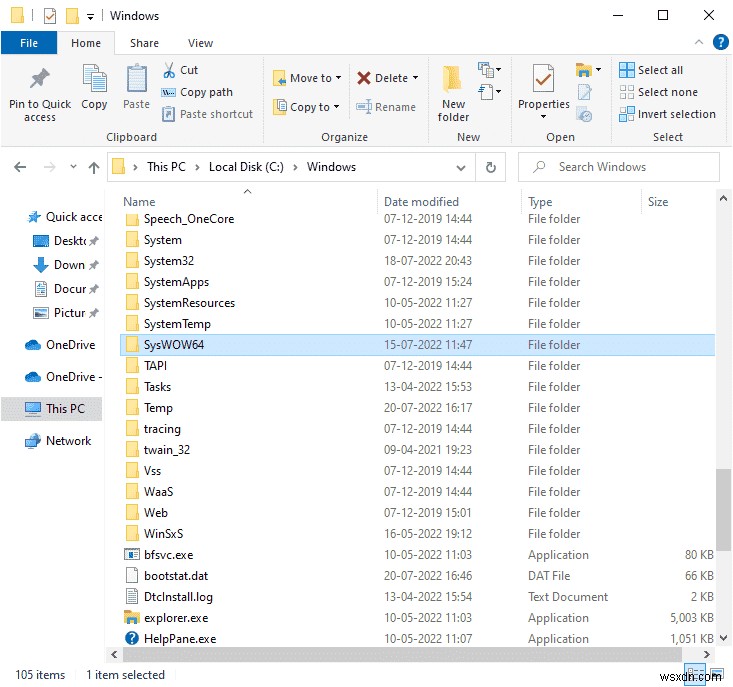Viewport: 733px width, 687px height.
Task: Select the bfsvc.exe application icon
Action: [x=132, y=555]
